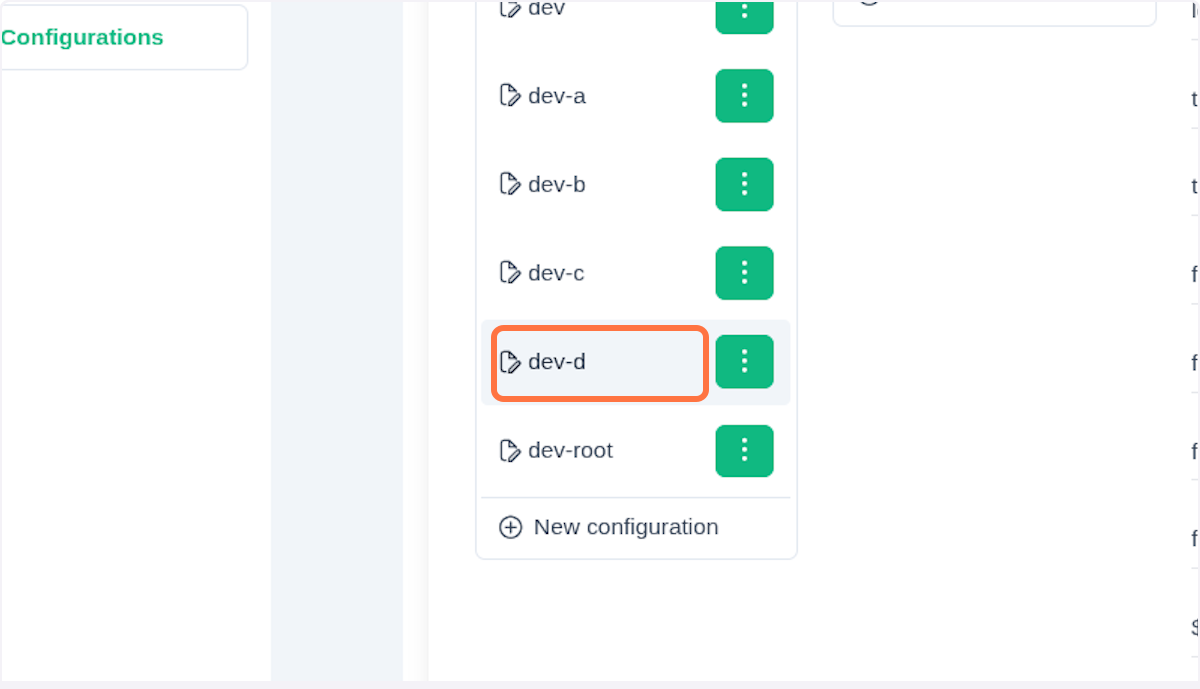Open the three-dot menu for the top dev item
1200x689 pixels.
744,14
